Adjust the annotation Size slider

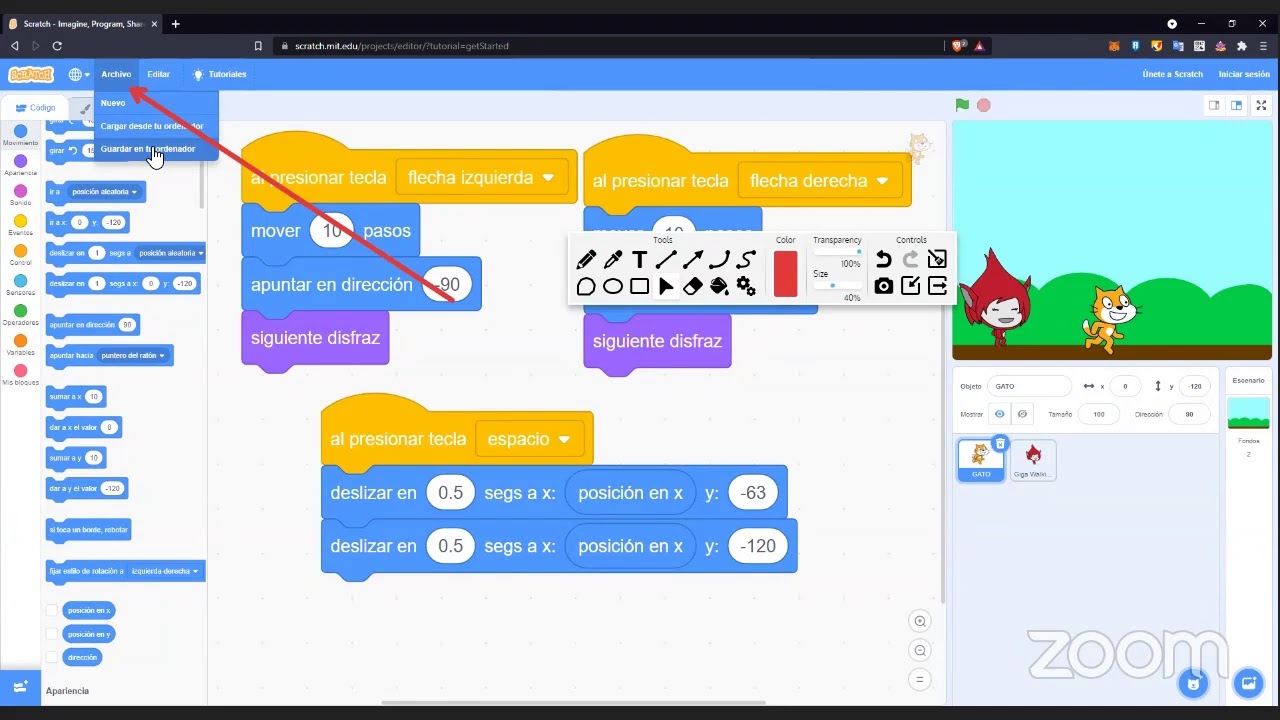click(x=836, y=286)
